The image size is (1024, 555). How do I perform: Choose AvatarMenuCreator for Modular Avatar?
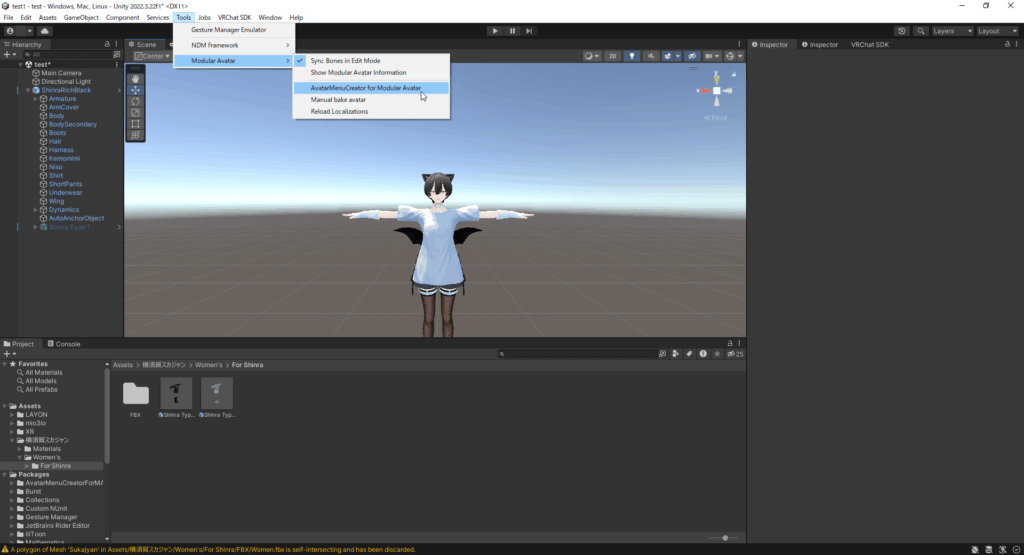(371, 87)
